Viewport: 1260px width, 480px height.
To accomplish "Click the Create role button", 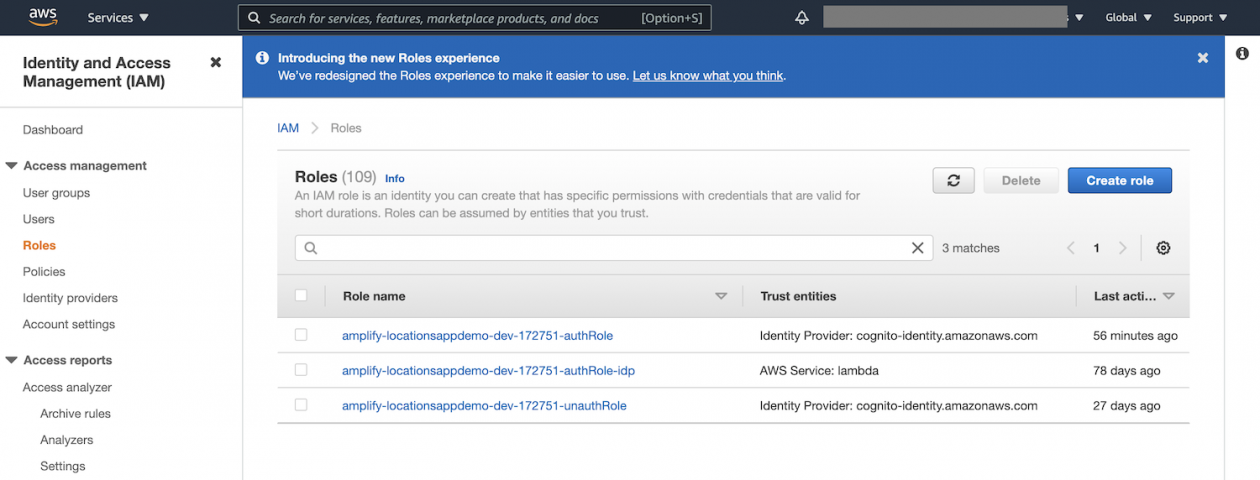I will coord(1120,180).
